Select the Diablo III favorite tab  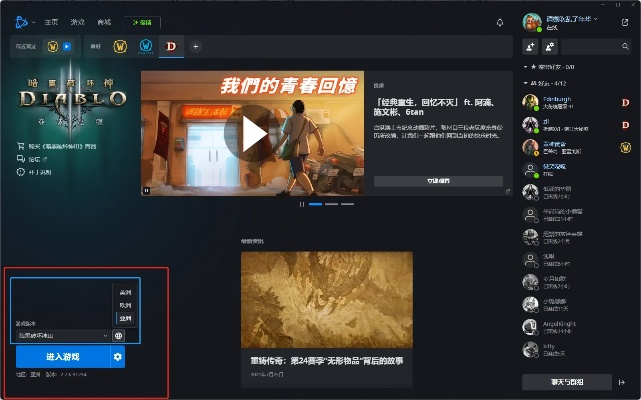pos(171,47)
